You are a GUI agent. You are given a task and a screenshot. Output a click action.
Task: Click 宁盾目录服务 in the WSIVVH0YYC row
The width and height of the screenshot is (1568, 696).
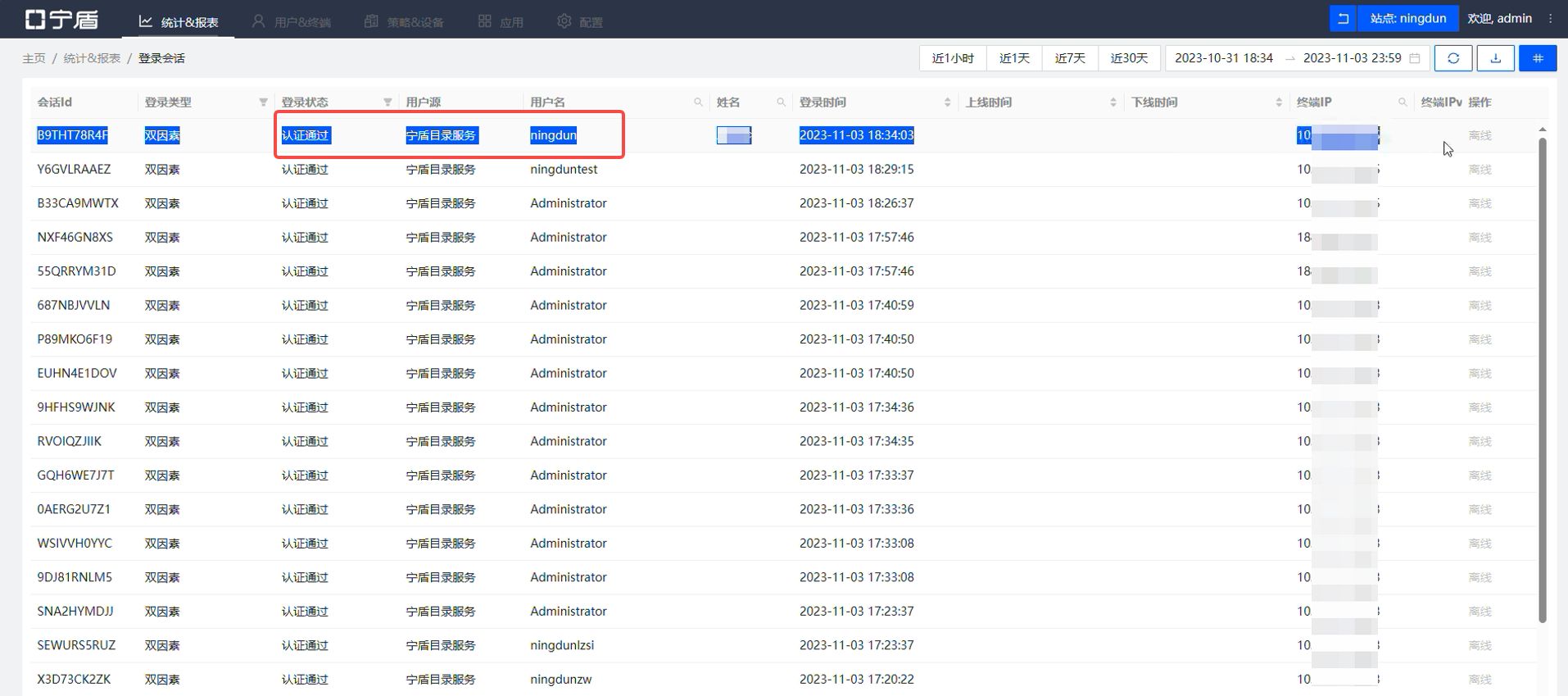[441, 544]
